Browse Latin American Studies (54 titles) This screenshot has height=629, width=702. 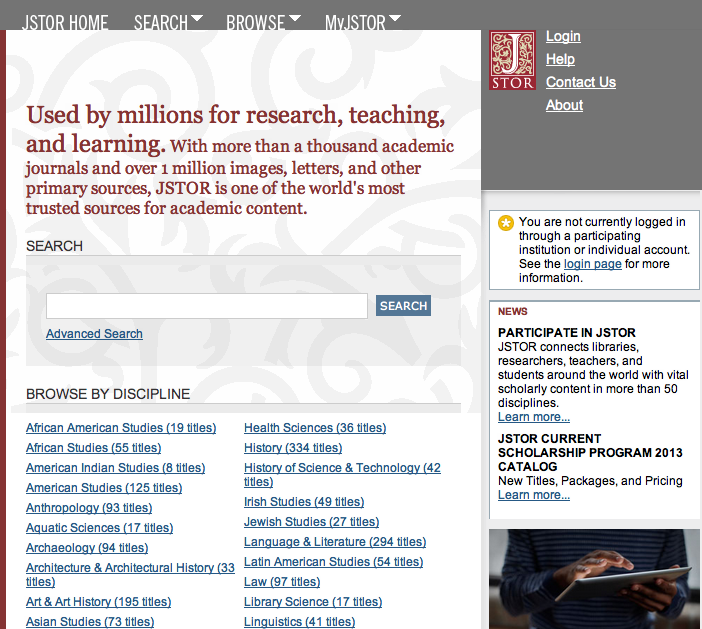tap(334, 562)
